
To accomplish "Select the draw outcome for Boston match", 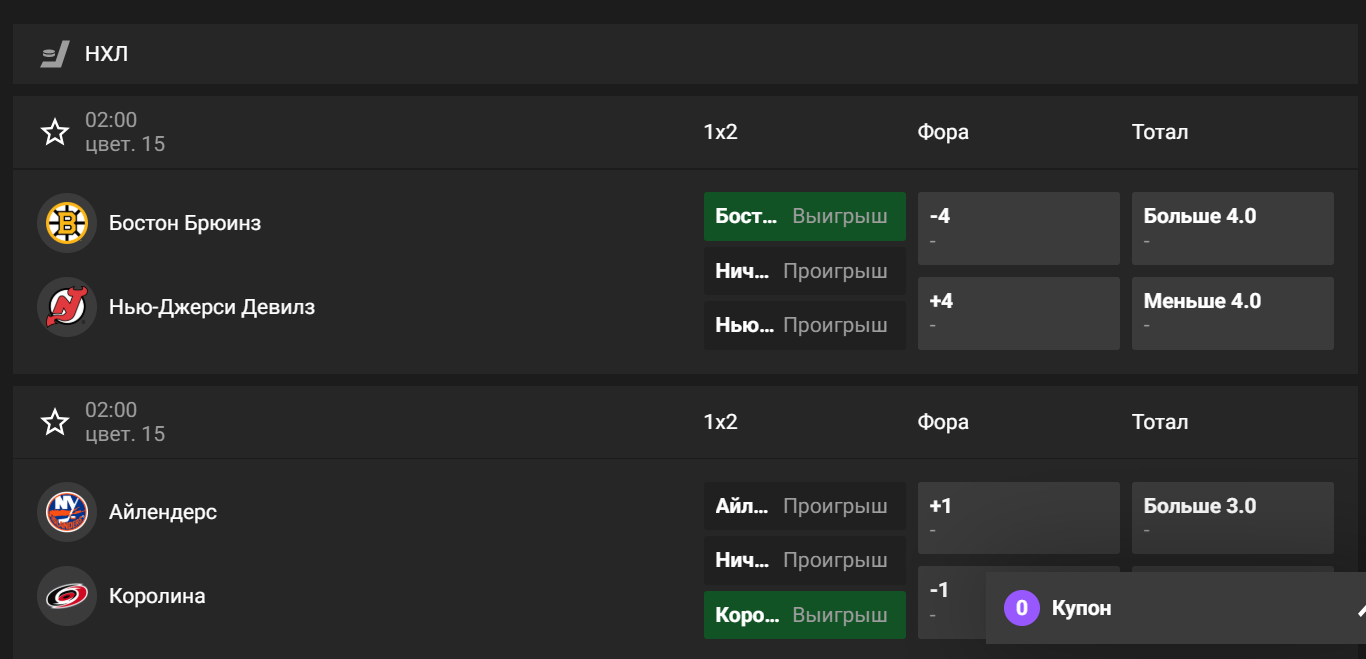I will 804,271.
